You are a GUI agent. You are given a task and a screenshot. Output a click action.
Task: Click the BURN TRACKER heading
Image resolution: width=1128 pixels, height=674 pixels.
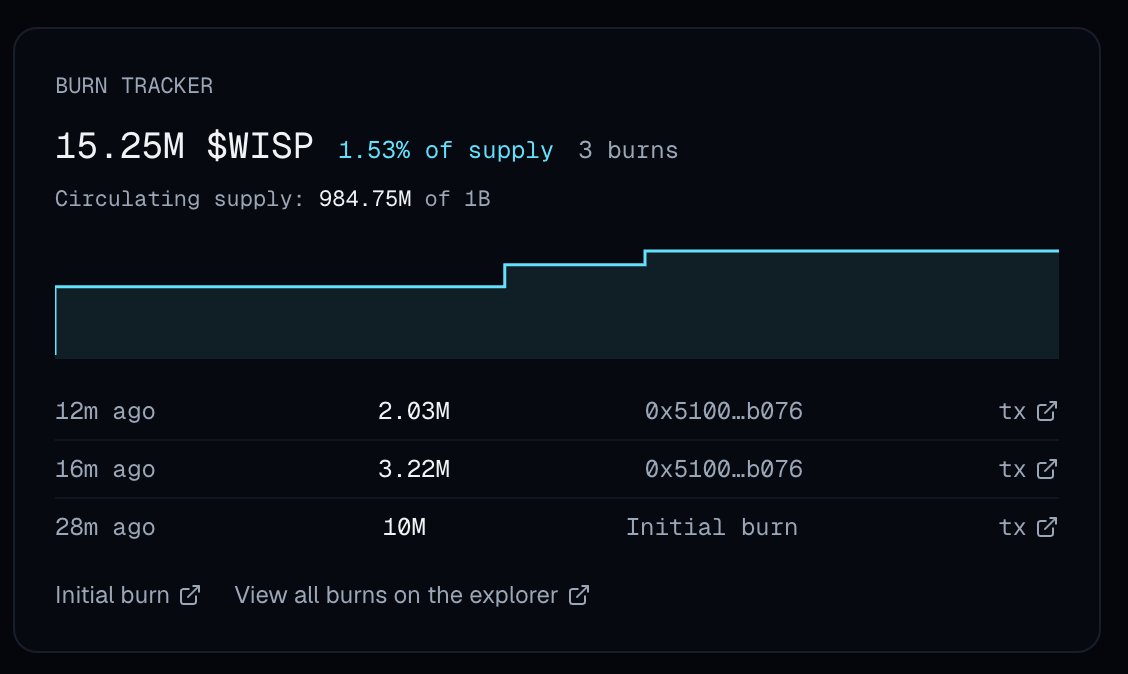134,86
